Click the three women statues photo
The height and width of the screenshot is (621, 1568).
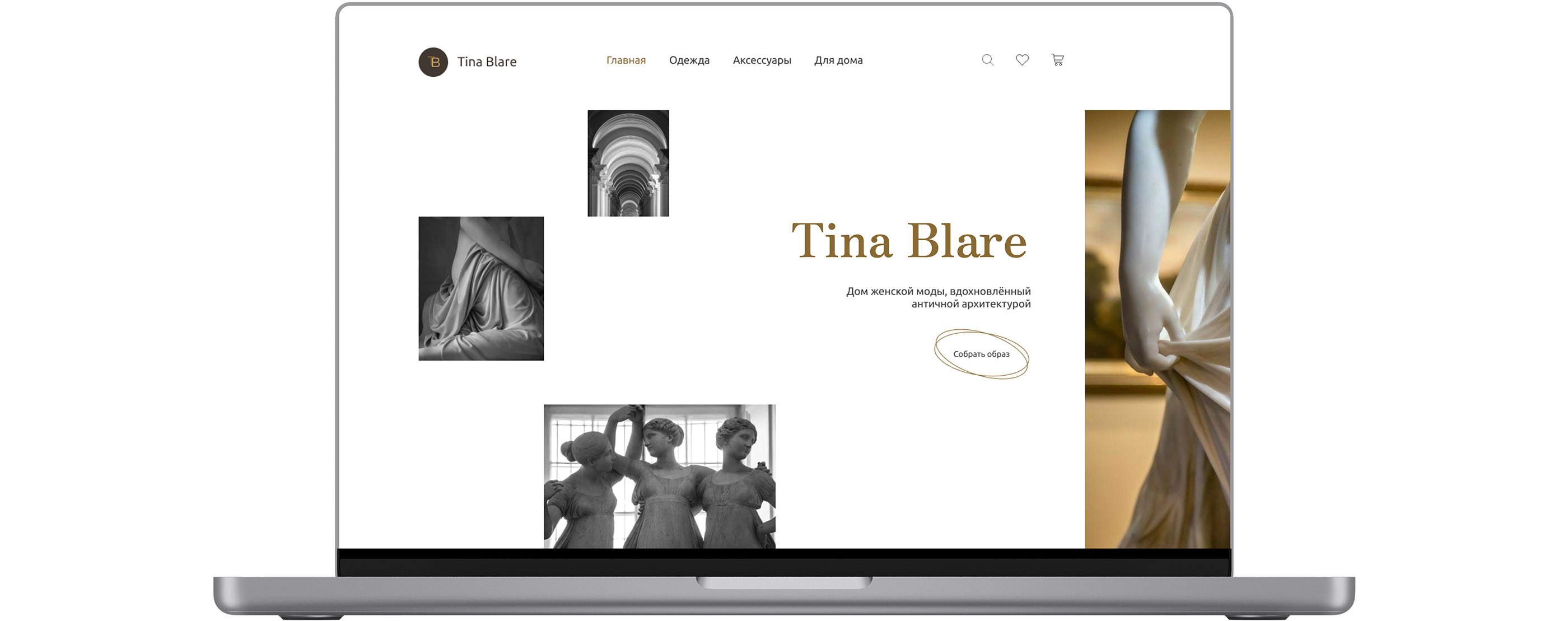pyautogui.click(x=659, y=476)
